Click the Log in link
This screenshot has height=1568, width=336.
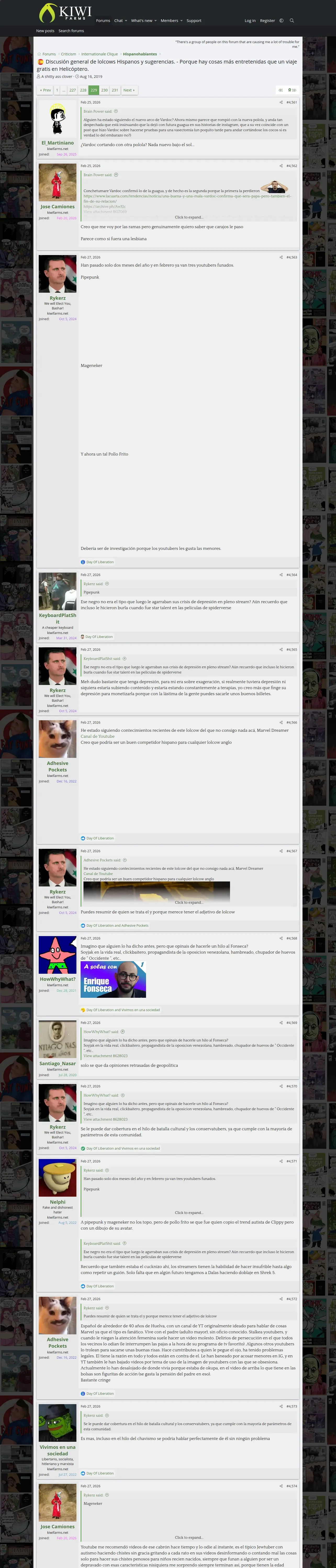coord(250,21)
